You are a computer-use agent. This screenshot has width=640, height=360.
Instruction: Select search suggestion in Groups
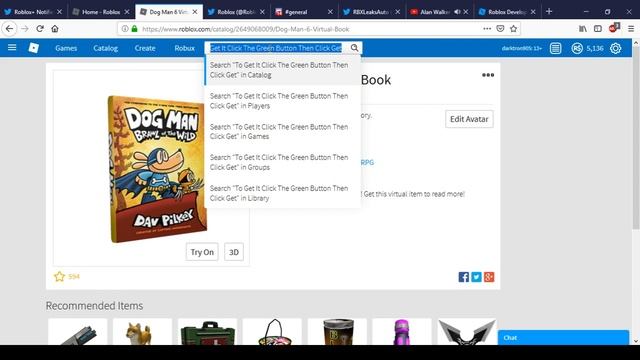tap(283, 162)
